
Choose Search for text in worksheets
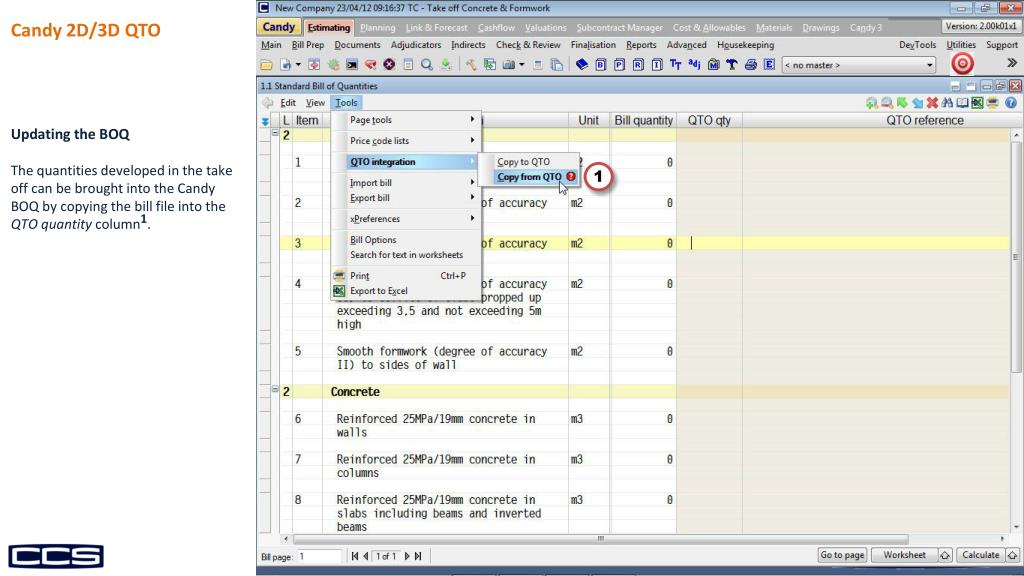tap(406, 255)
